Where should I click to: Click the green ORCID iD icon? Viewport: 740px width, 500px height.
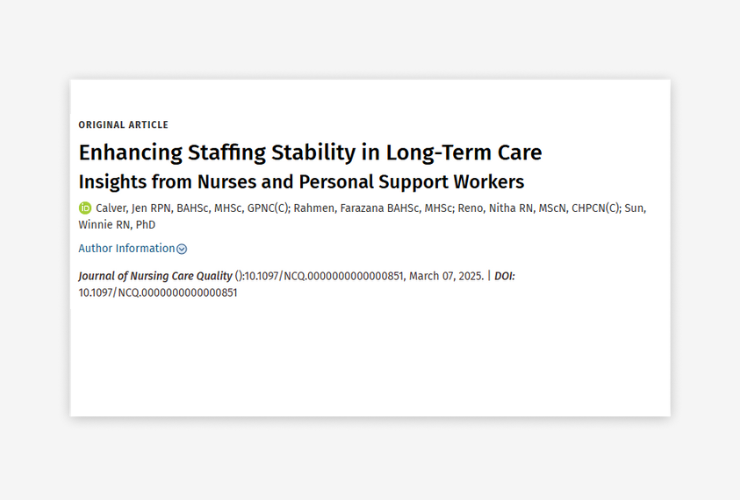85,208
